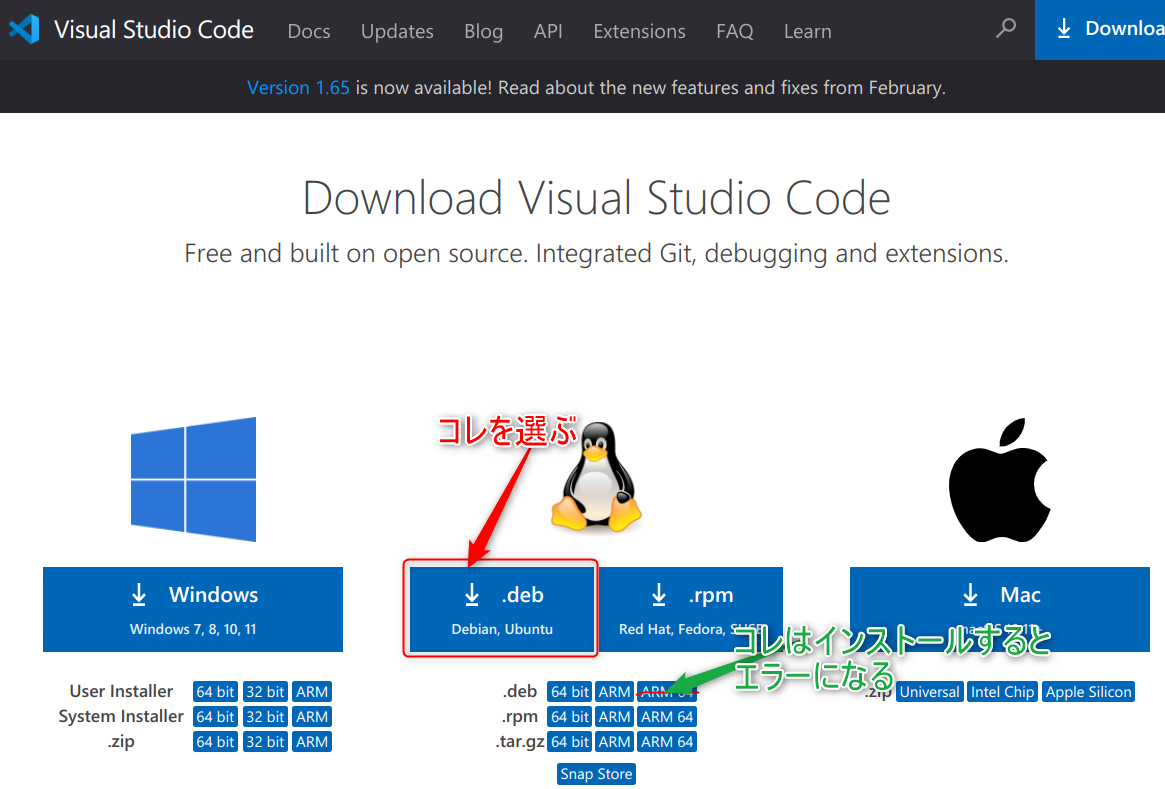Click the Linux '.tar.gz' row label

pos(520,741)
